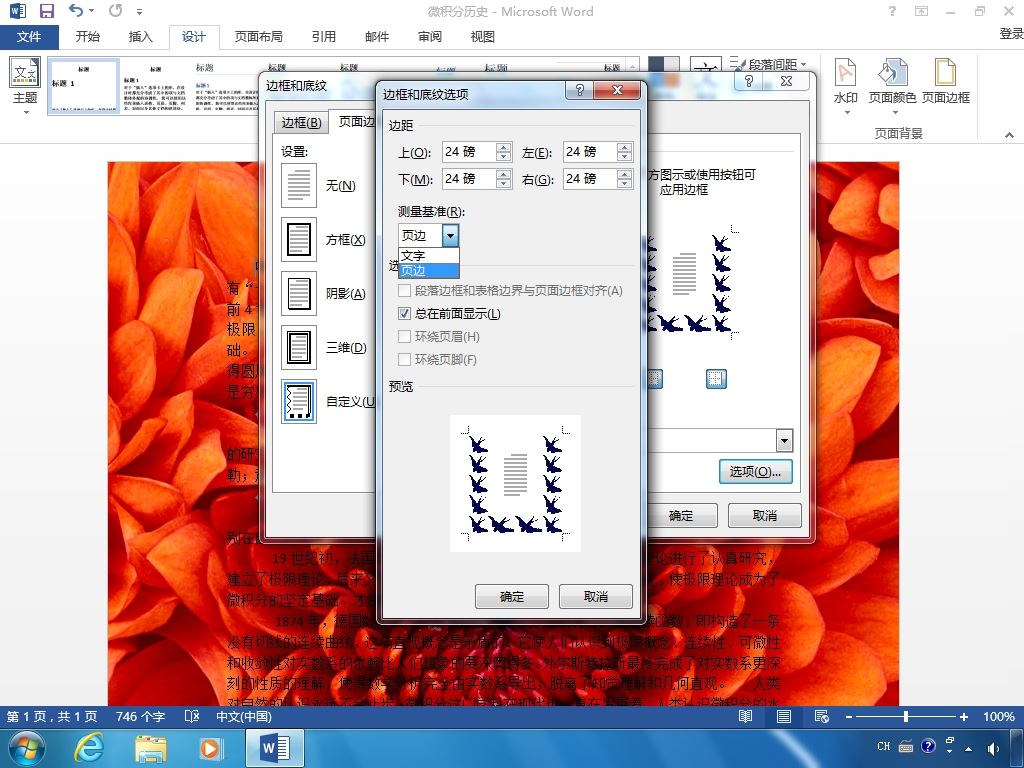The width and height of the screenshot is (1024, 768).
Task: Click the zoom slider handle
Action: pyautogui.click(x=906, y=716)
